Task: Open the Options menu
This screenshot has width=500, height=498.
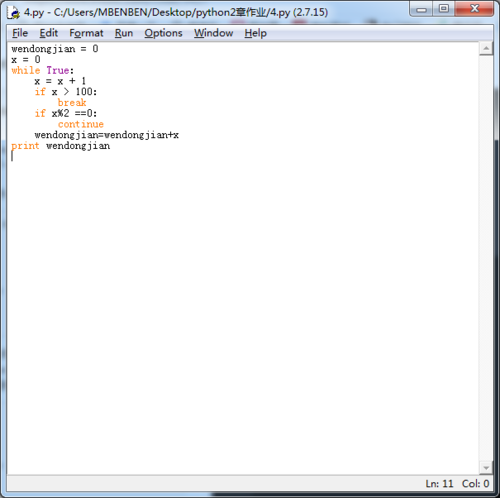Action: click(x=163, y=33)
